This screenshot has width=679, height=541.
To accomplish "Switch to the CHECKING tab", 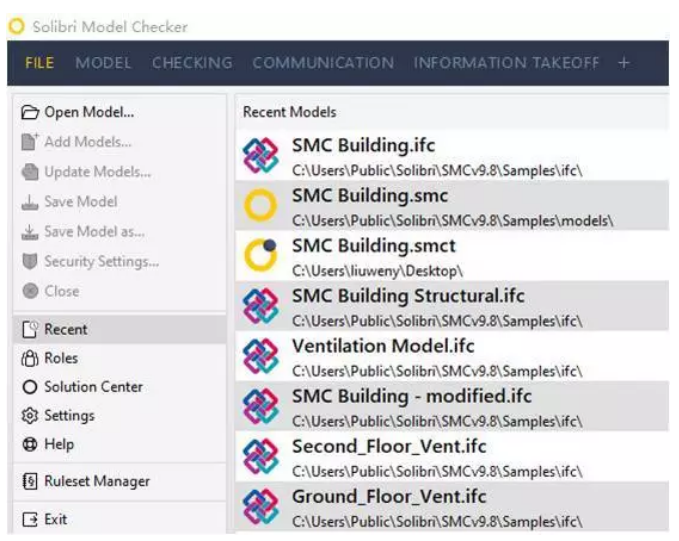I will [192, 63].
